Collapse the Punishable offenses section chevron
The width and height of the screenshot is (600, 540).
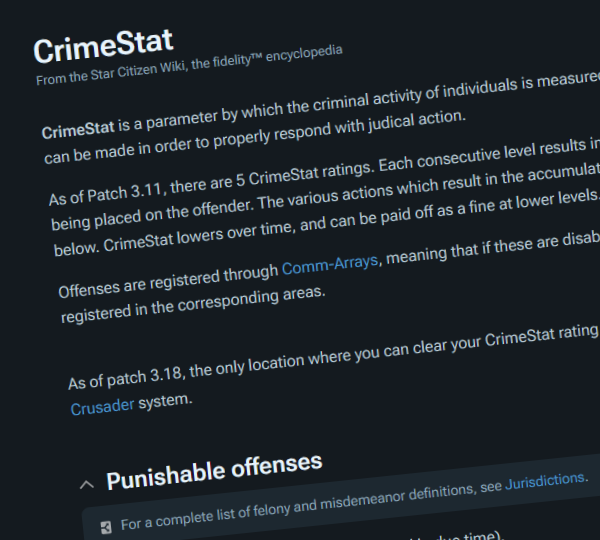[x=87, y=485]
